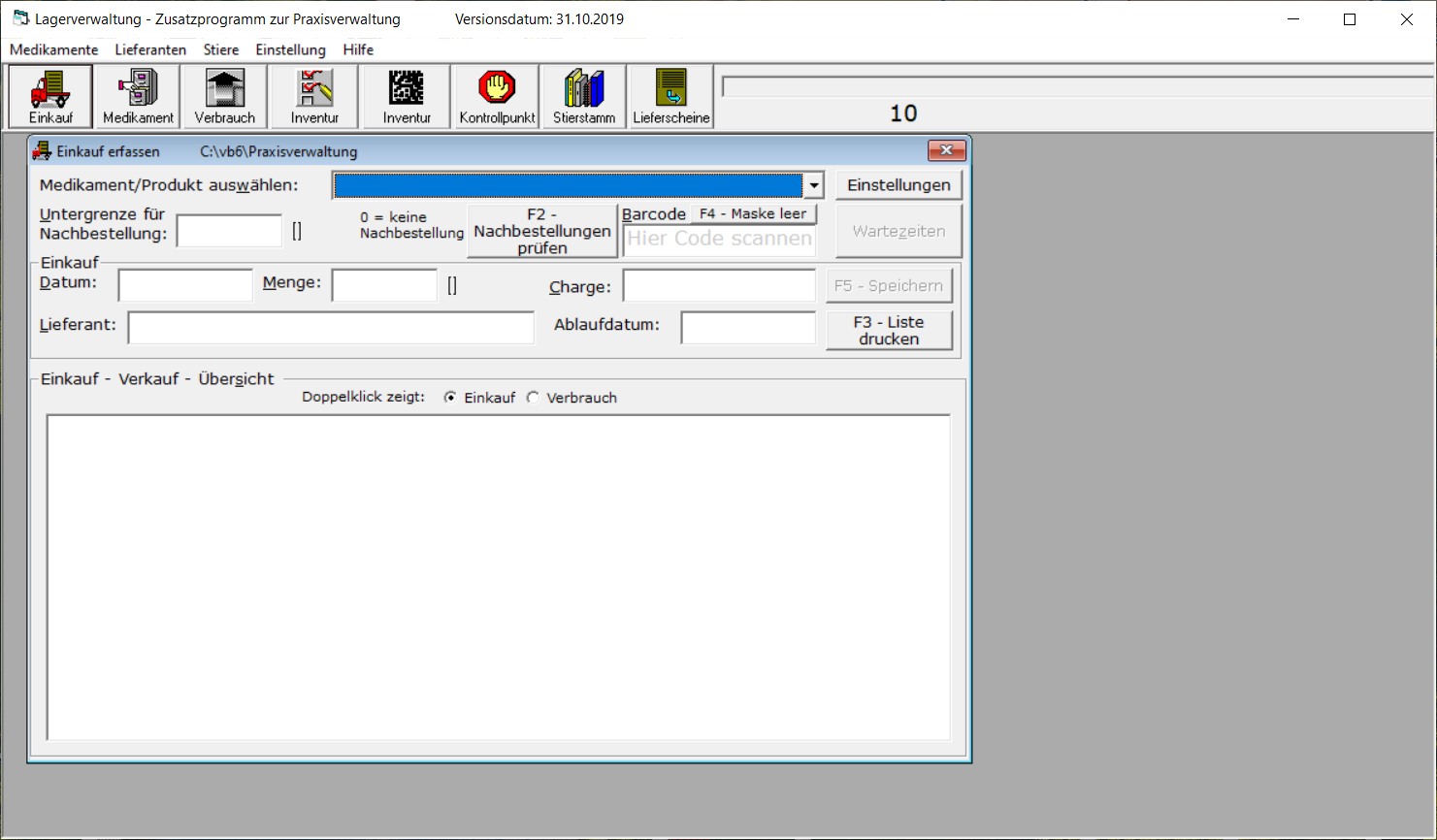Open the Stiere menu
1437x840 pixels.
point(221,49)
